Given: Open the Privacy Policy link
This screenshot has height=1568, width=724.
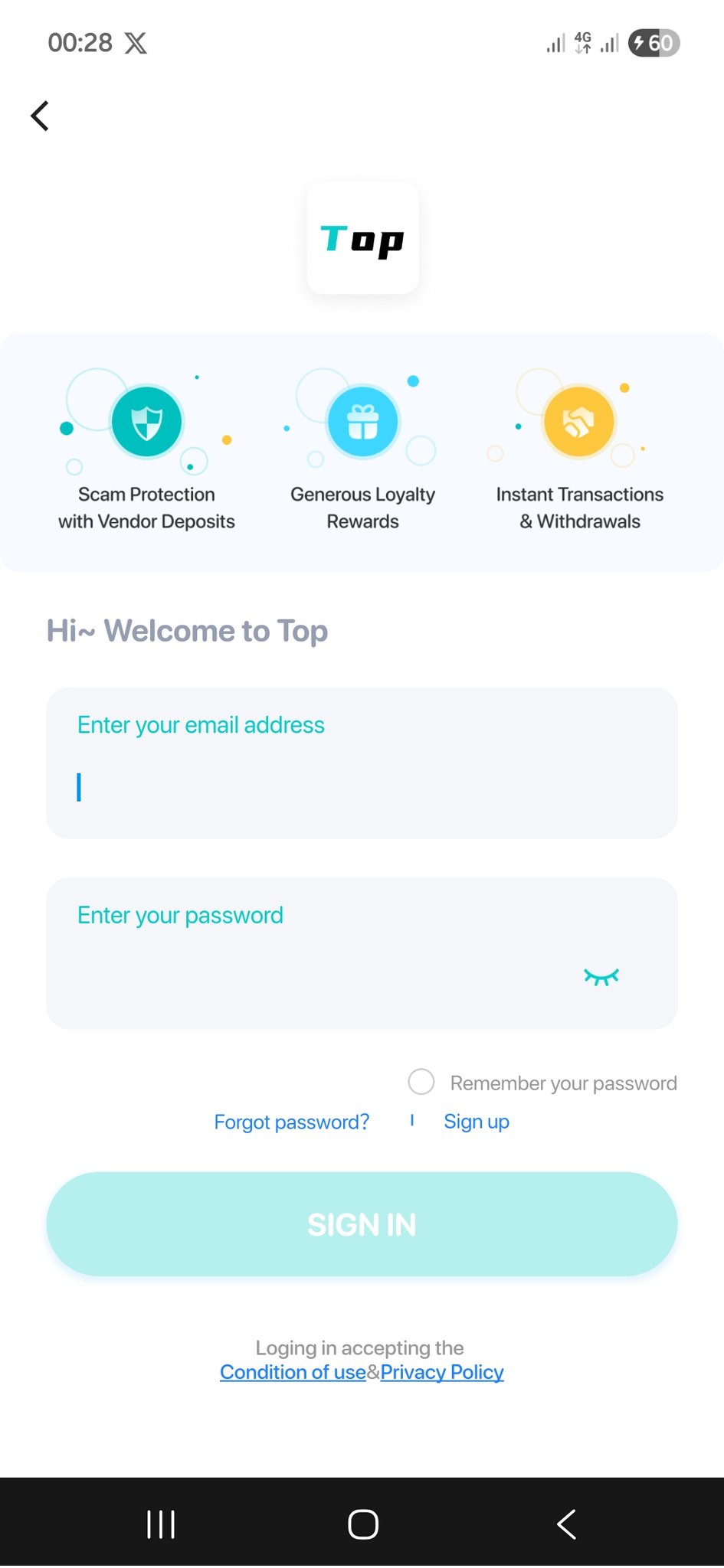Looking at the screenshot, I should tap(442, 1373).
